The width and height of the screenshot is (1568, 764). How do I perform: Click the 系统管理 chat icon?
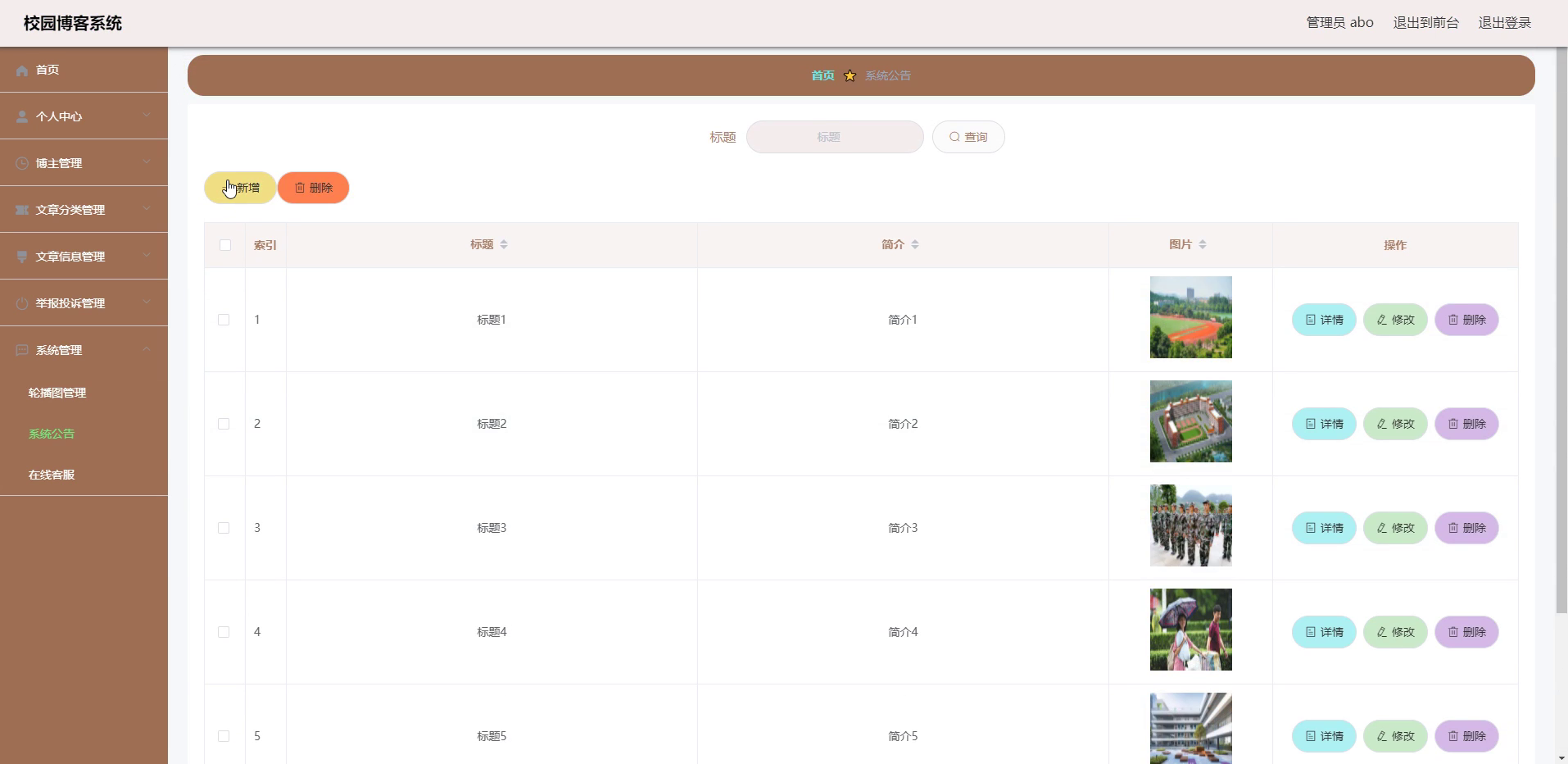coord(22,351)
